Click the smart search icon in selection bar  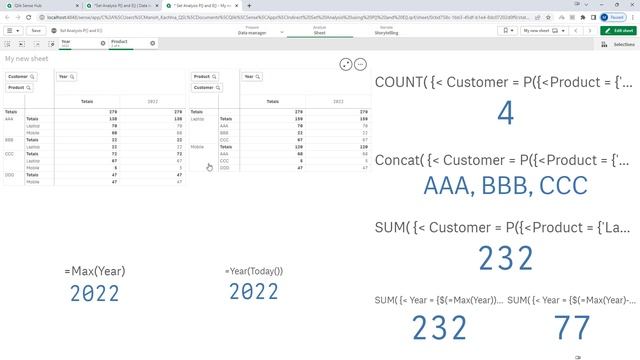[7, 44]
